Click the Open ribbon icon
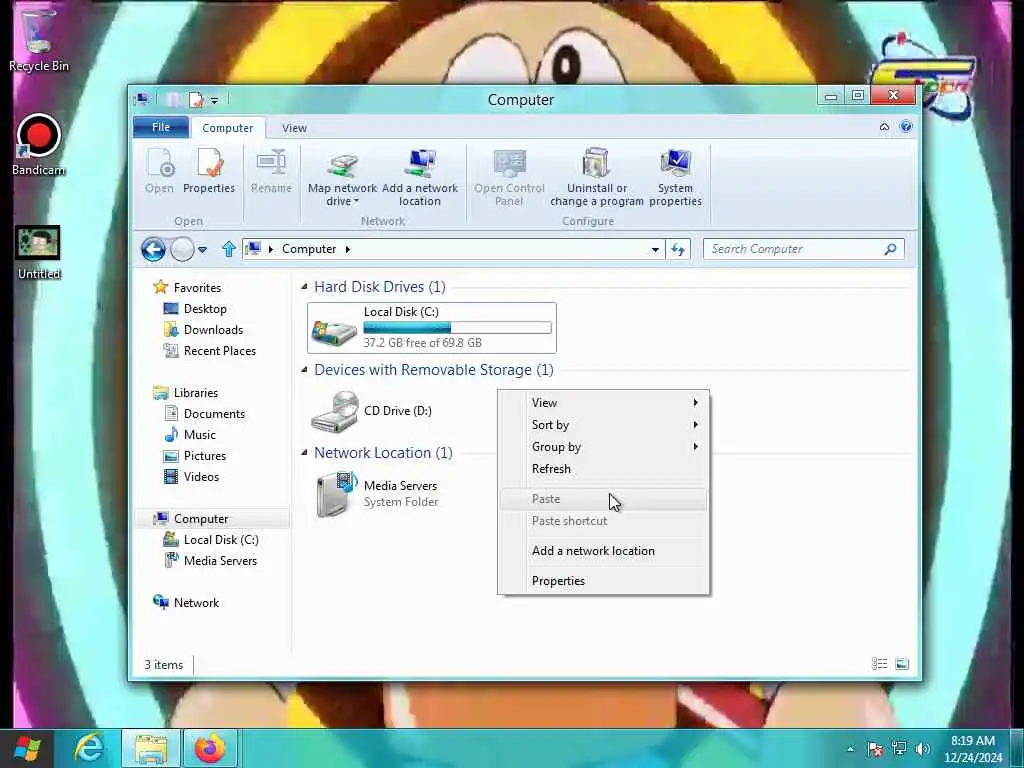The width and height of the screenshot is (1024, 768). (x=160, y=163)
